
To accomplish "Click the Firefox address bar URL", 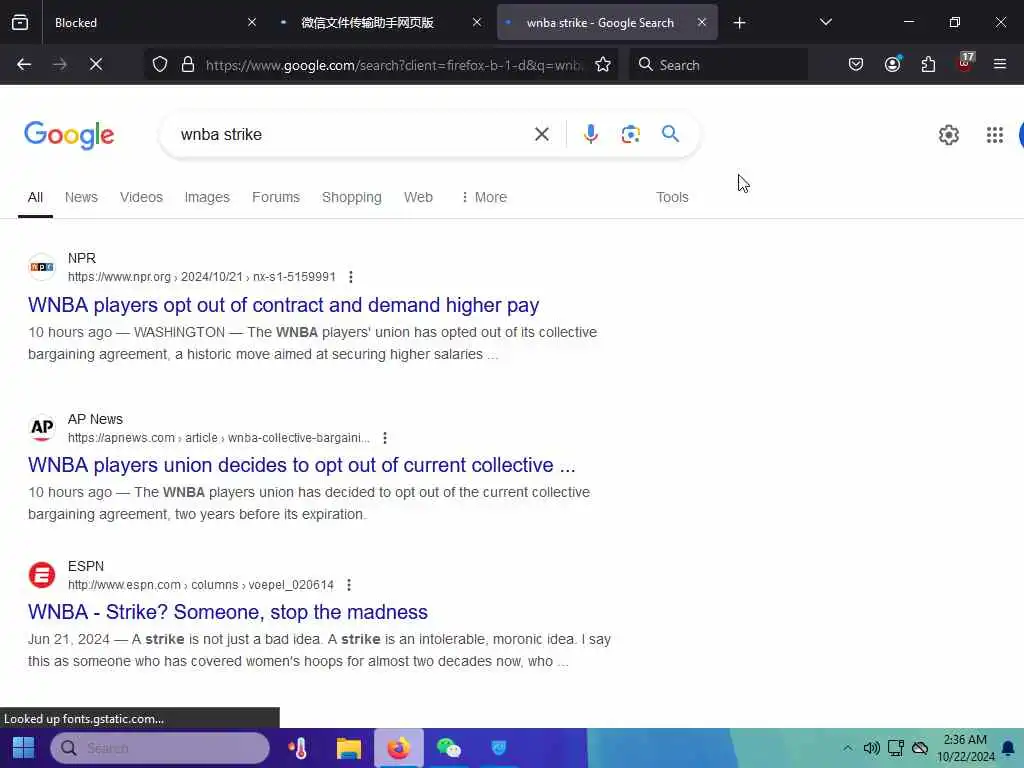I will click(394, 65).
